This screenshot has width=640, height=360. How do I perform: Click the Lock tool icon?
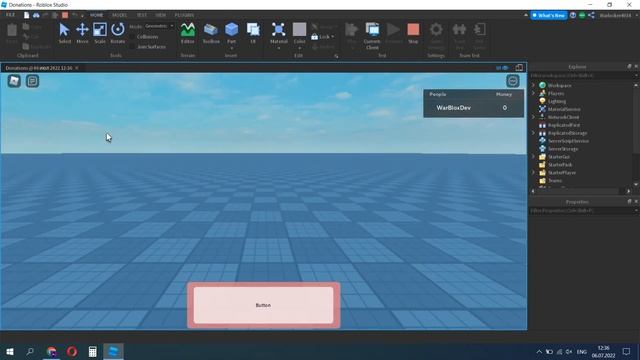point(314,37)
